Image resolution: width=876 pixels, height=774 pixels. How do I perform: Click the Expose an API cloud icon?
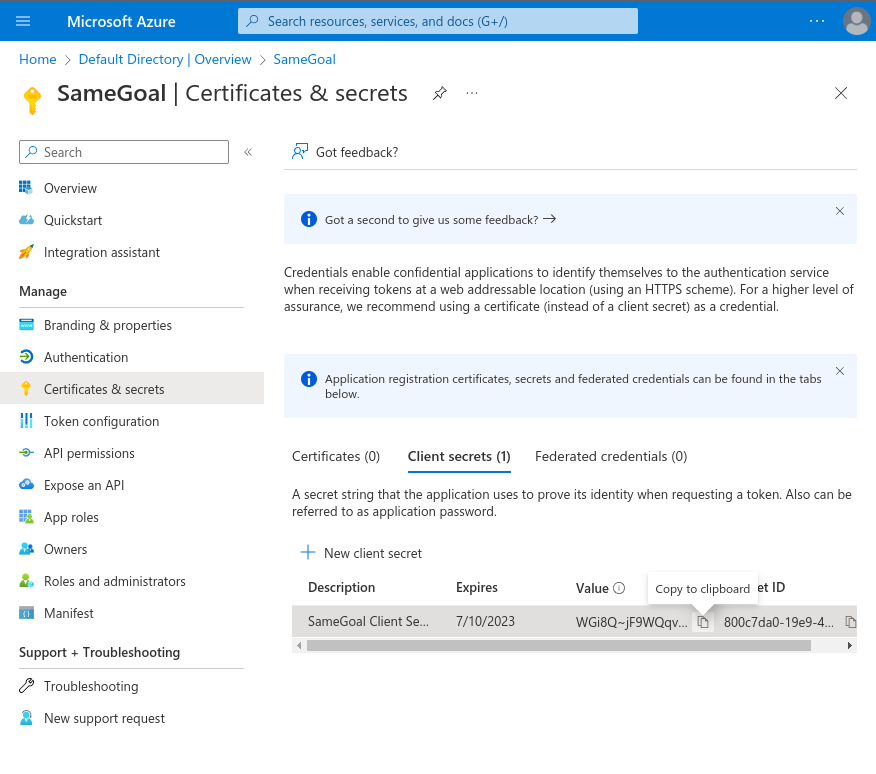click(x=26, y=485)
